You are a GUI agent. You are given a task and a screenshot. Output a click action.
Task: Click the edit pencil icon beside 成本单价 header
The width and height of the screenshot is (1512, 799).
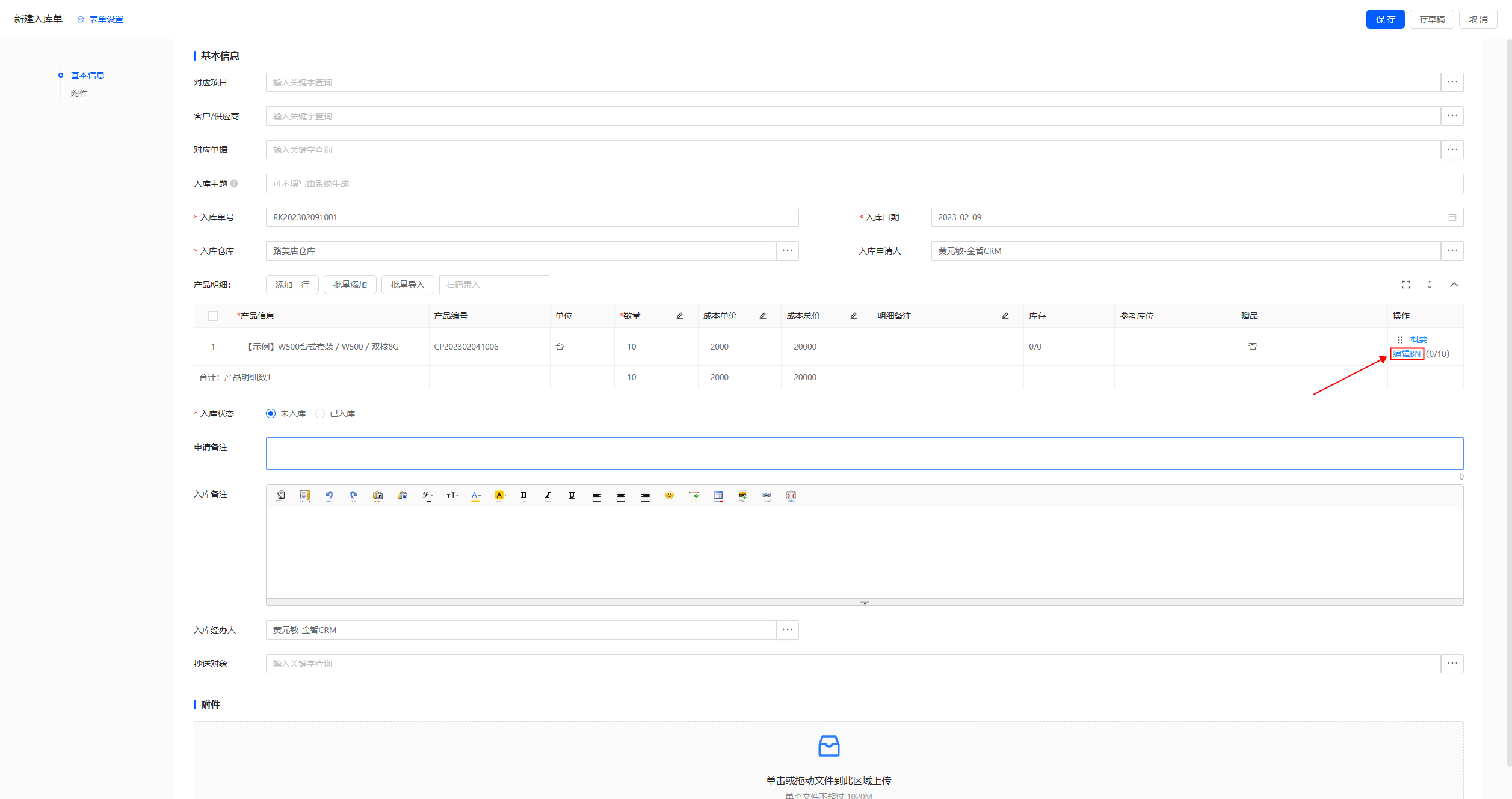763,316
